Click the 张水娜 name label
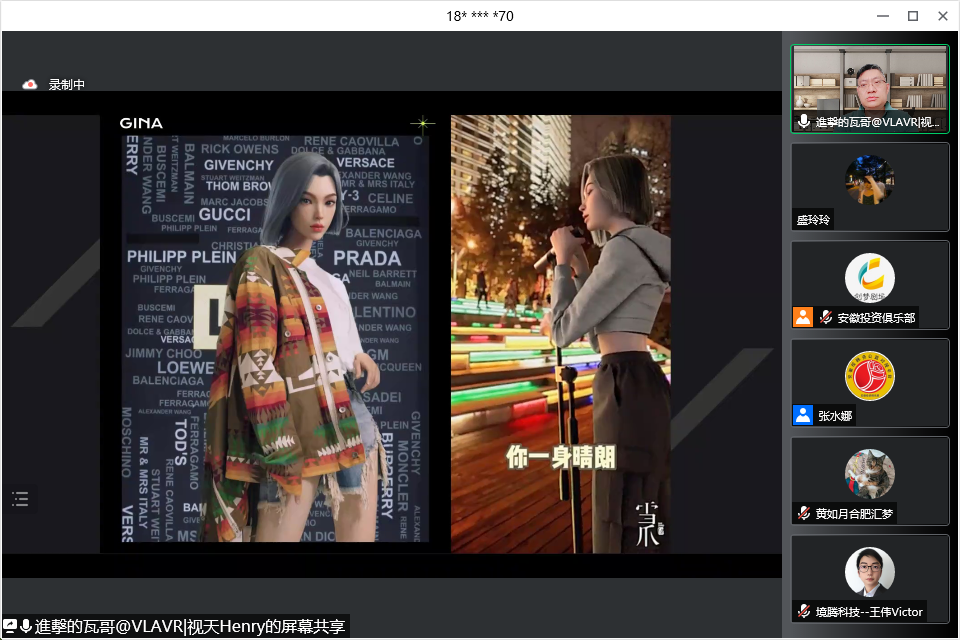The image size is (960, 640). click(x=835, y=415)
